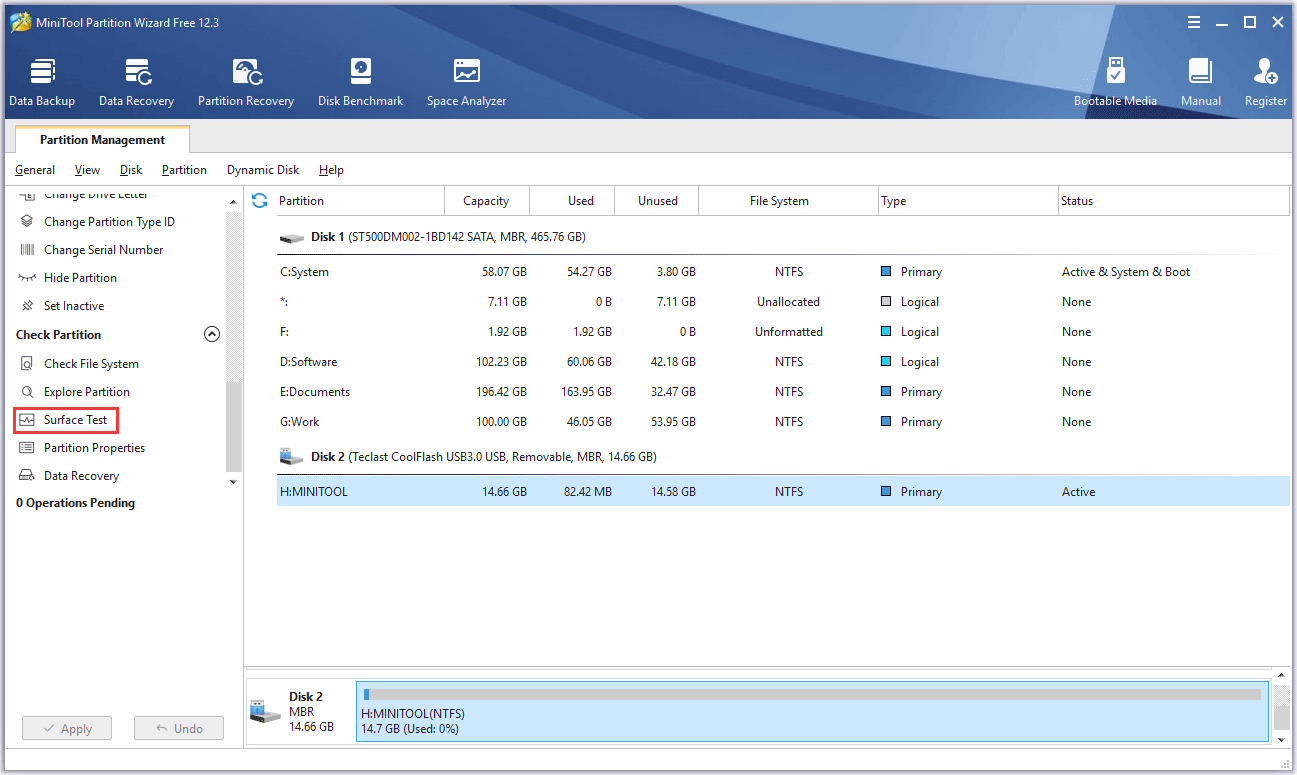Click the Disk 2 icon in disk map
1297x775 pixels.
(x=264, y=711)
